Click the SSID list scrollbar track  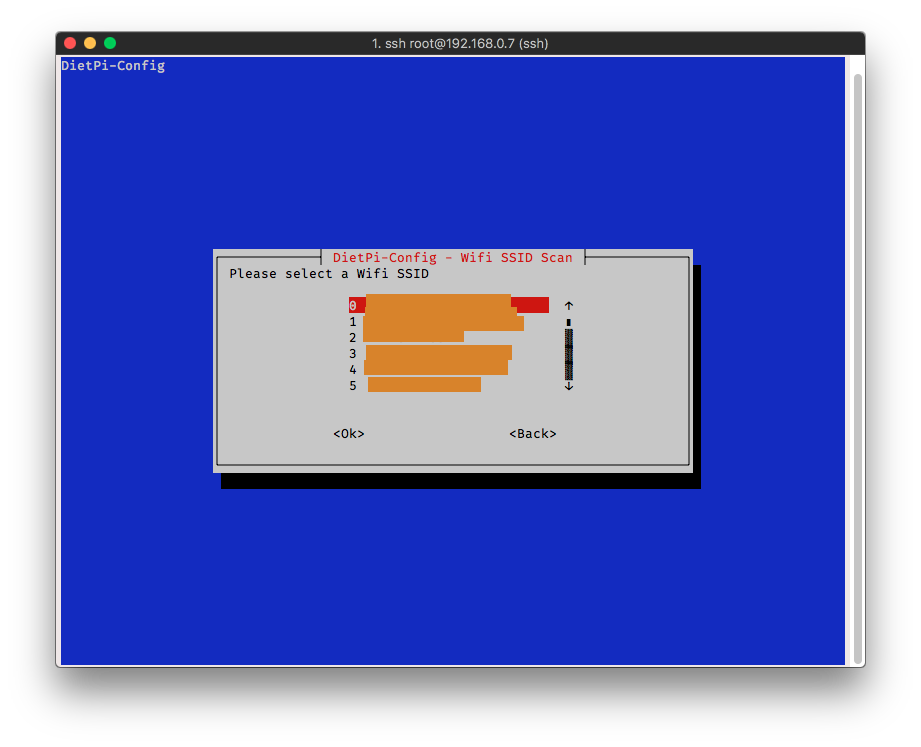(x=569, y=354)
